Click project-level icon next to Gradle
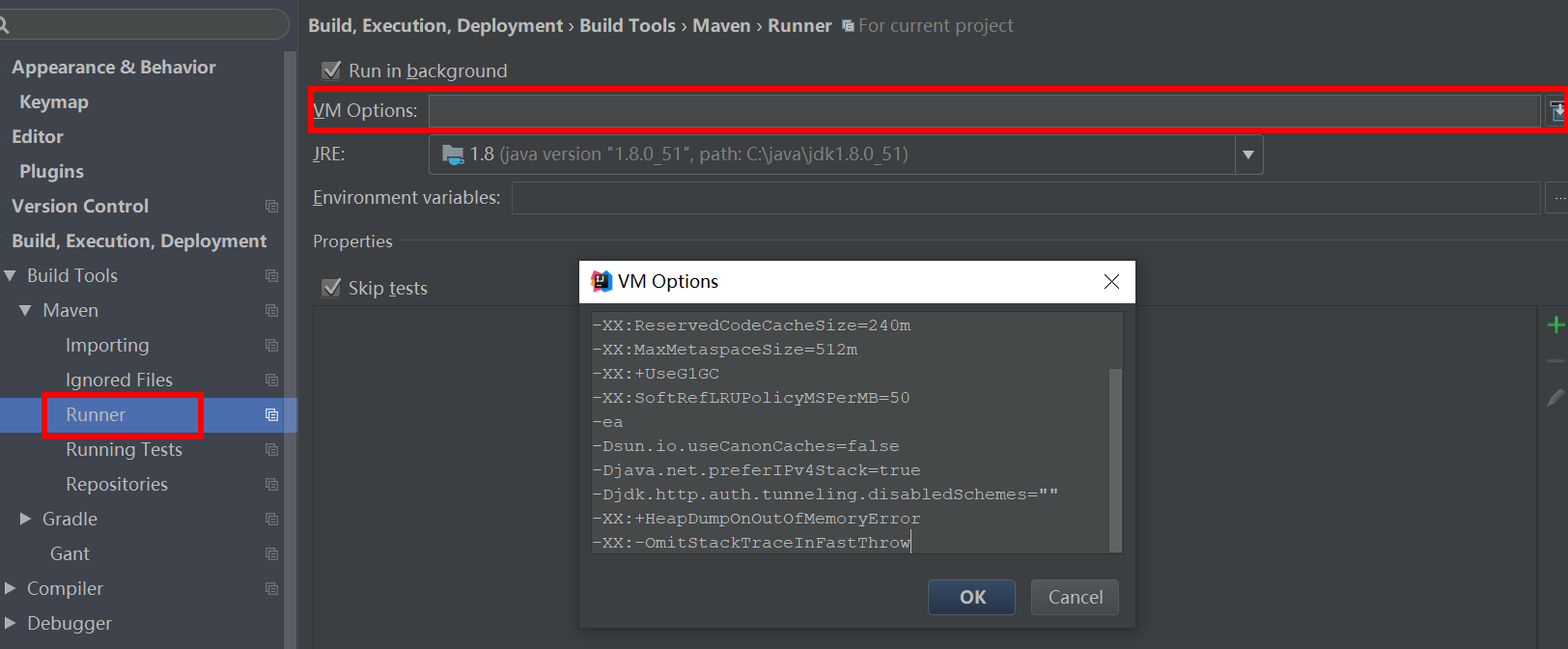The width and height of the screenshot is (1568, 649). [x=271, y=519]
